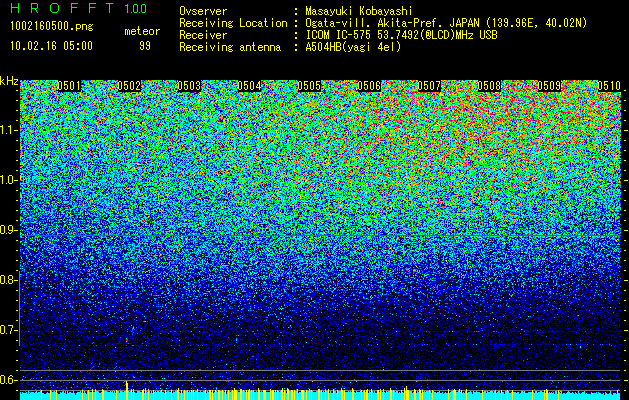
Task: Click the 0510 time marker label
Action: 609,86
